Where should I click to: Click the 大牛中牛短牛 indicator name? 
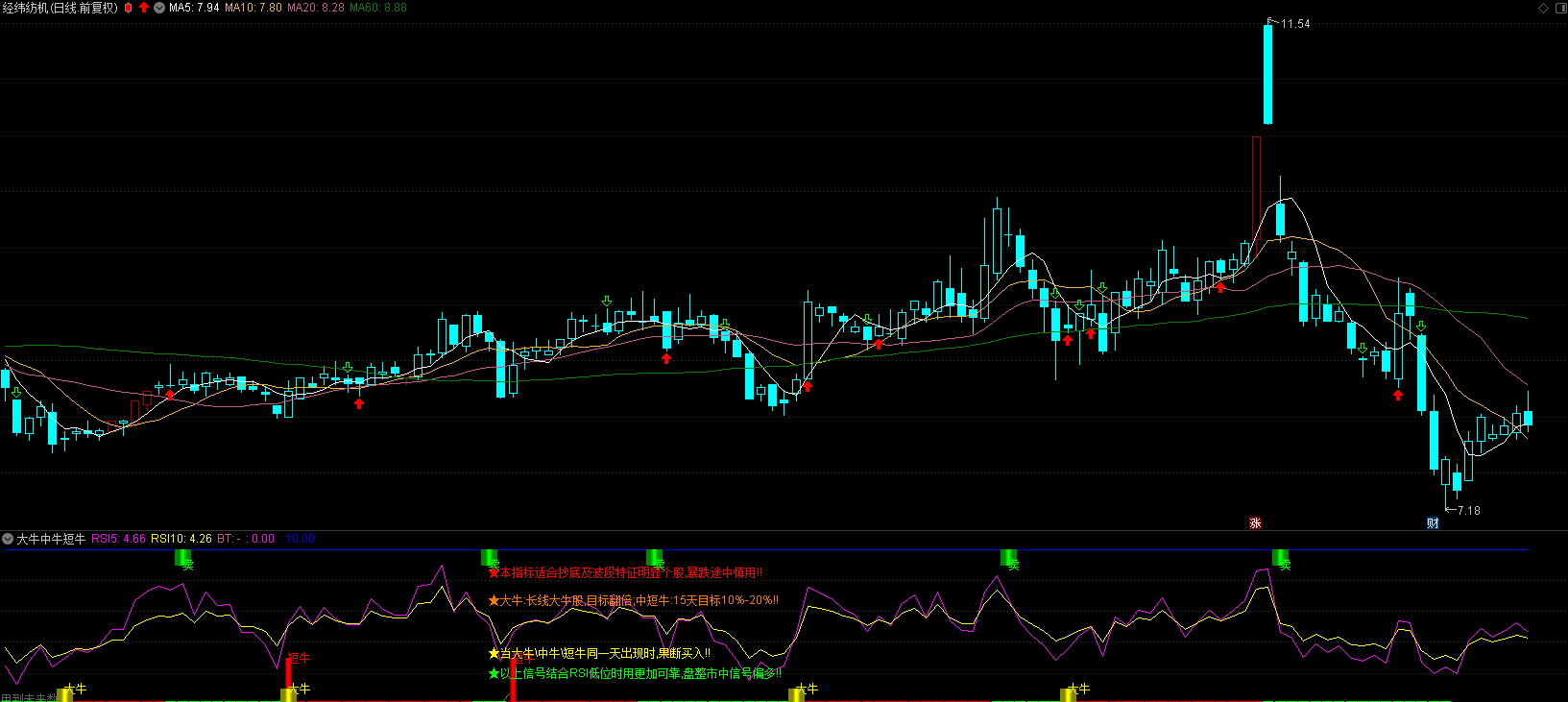pyautogui.click(x=51, y=539)
